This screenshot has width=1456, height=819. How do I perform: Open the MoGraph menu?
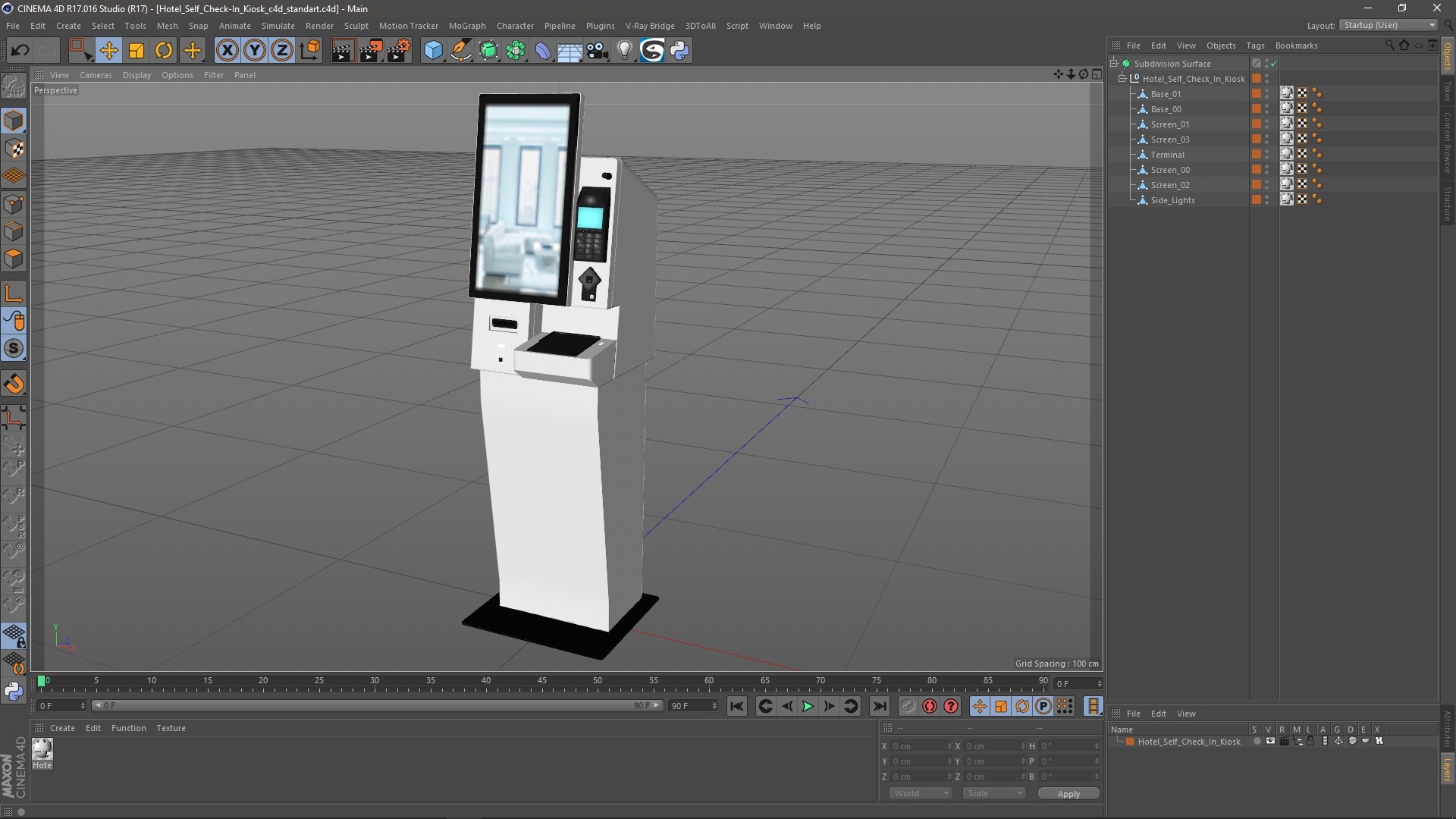[467, 26]
